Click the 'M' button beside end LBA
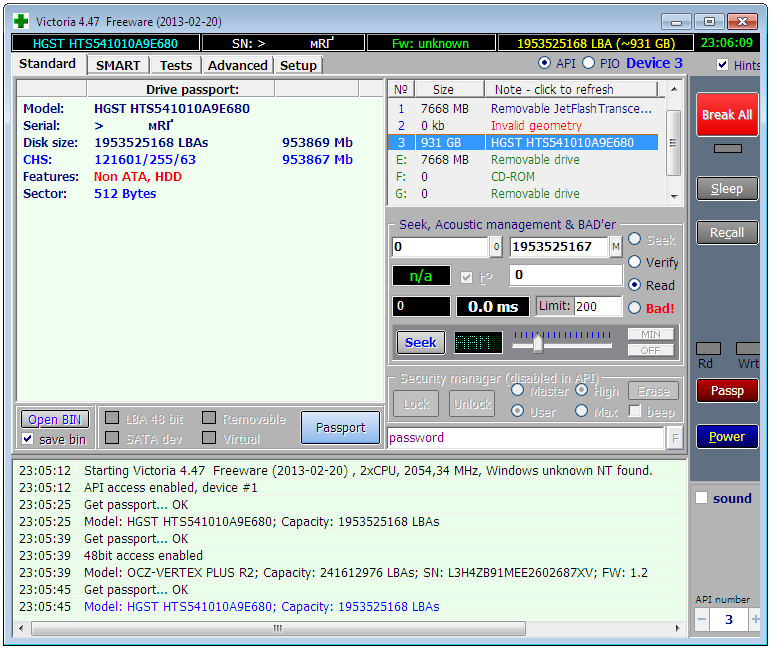The height and width of the screenshot is (648, 772). 615,247
